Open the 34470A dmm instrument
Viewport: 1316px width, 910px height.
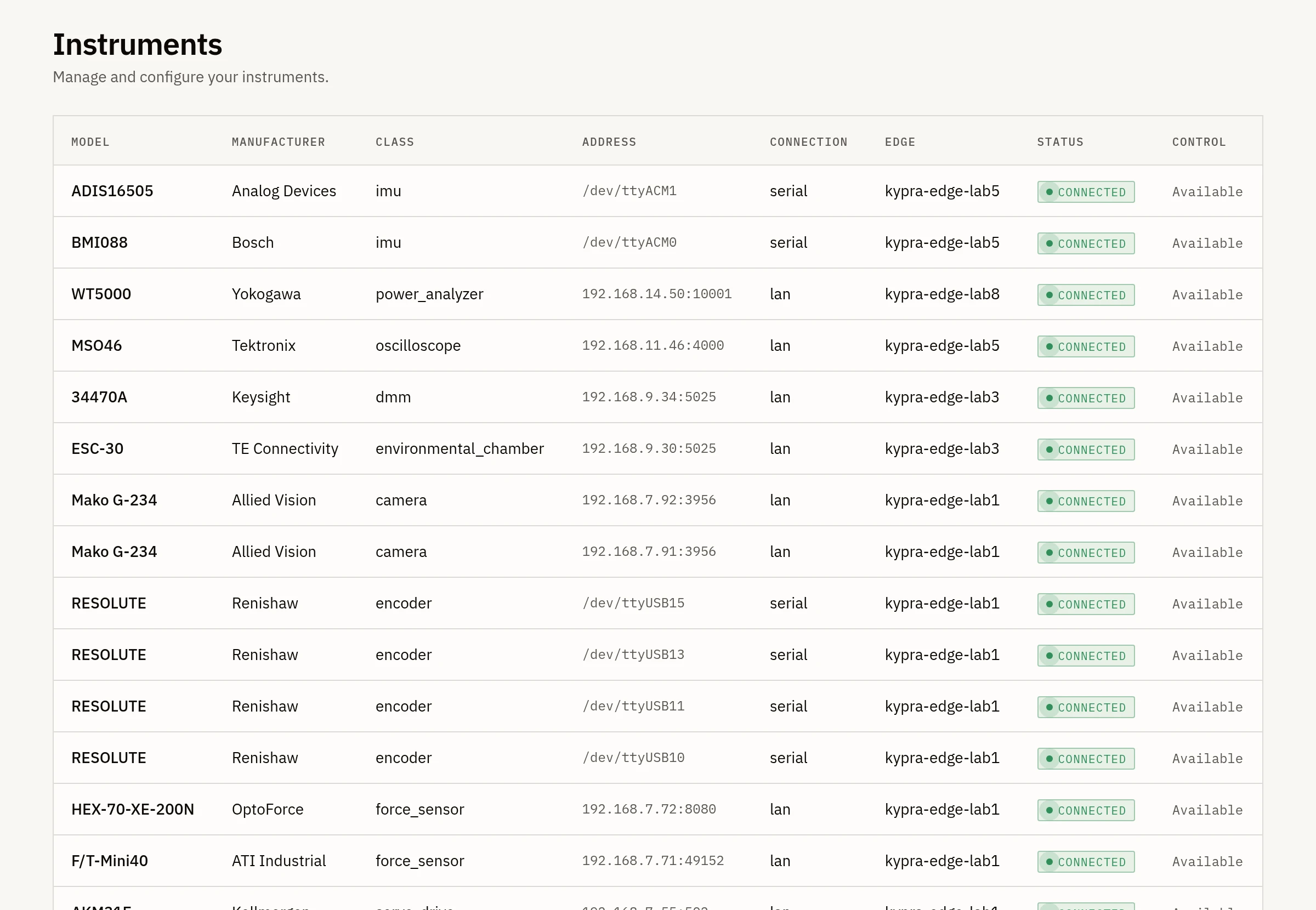[657, 397]
